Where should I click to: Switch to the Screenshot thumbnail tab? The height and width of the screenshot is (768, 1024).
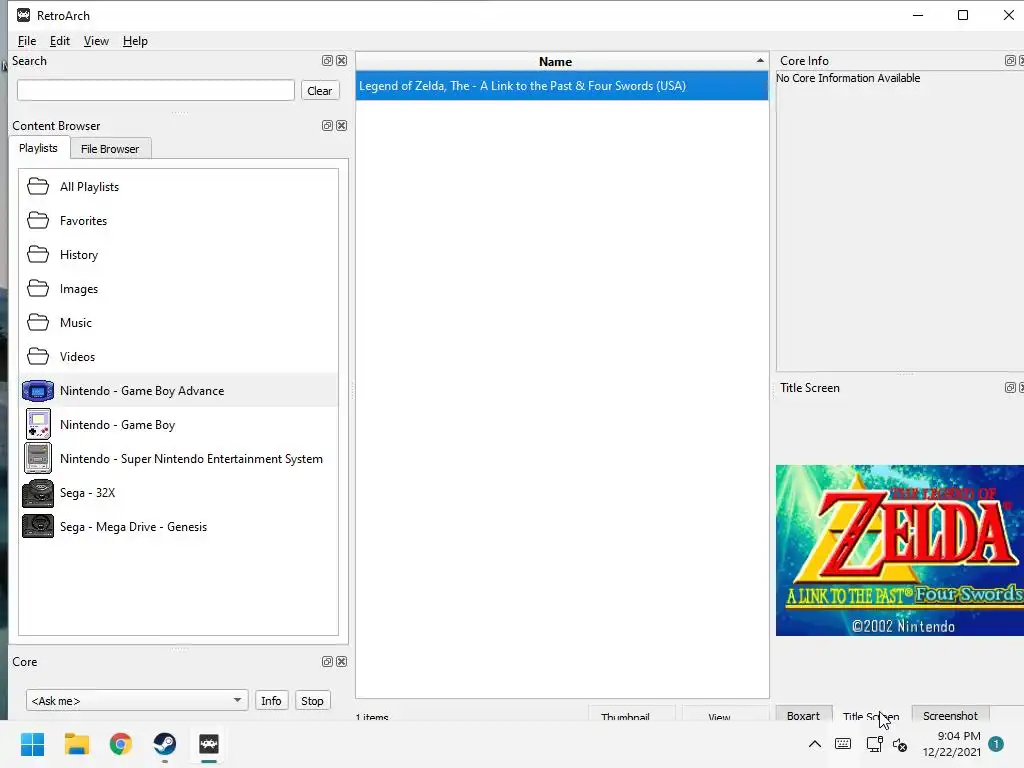(x=950, y=715)
